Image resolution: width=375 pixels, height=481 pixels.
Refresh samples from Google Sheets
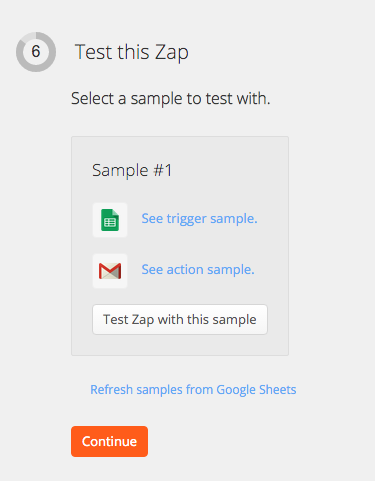(193, 389)
